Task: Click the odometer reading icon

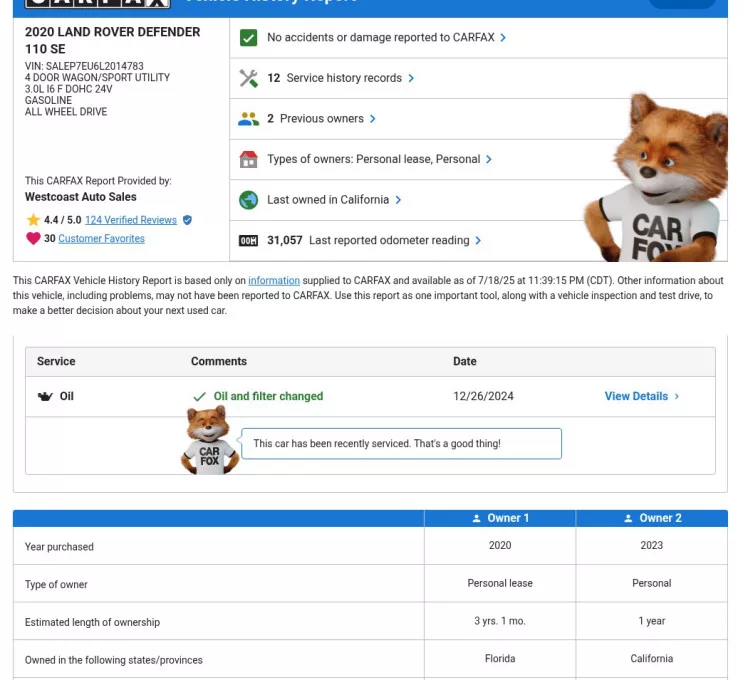Action: pos(249,241)
